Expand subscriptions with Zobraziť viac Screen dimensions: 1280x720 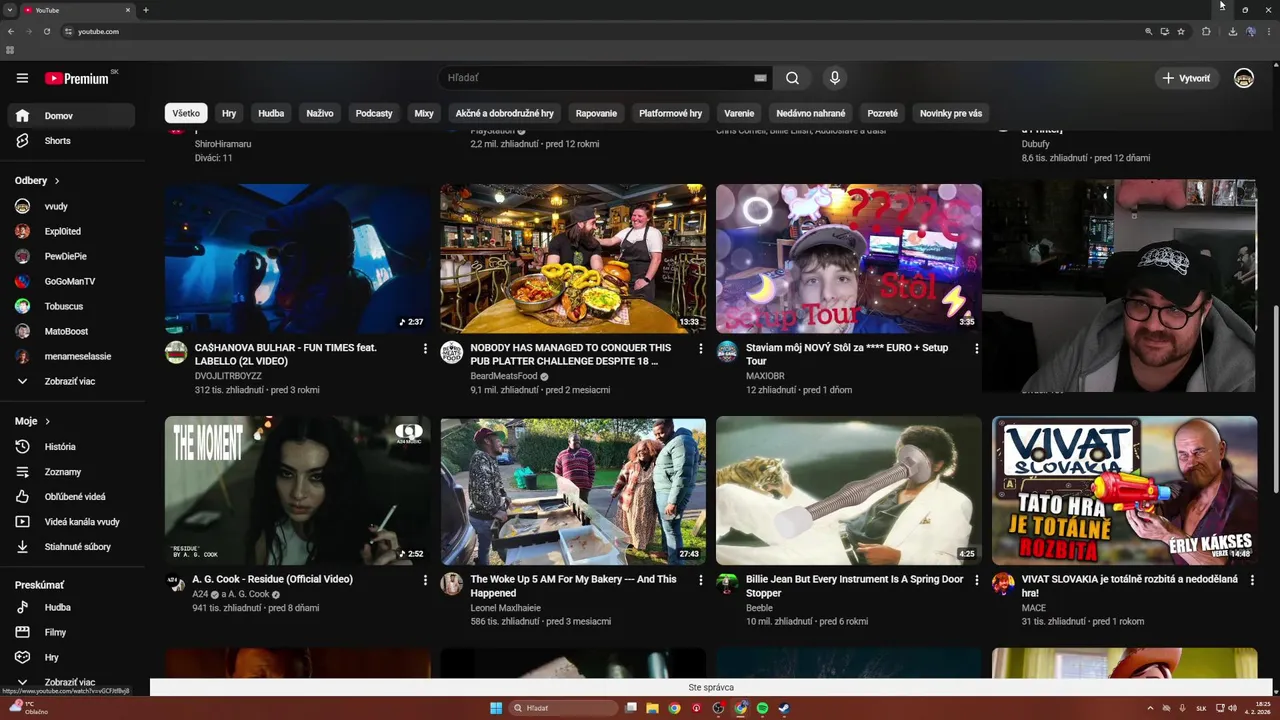[x=70, y=382]
